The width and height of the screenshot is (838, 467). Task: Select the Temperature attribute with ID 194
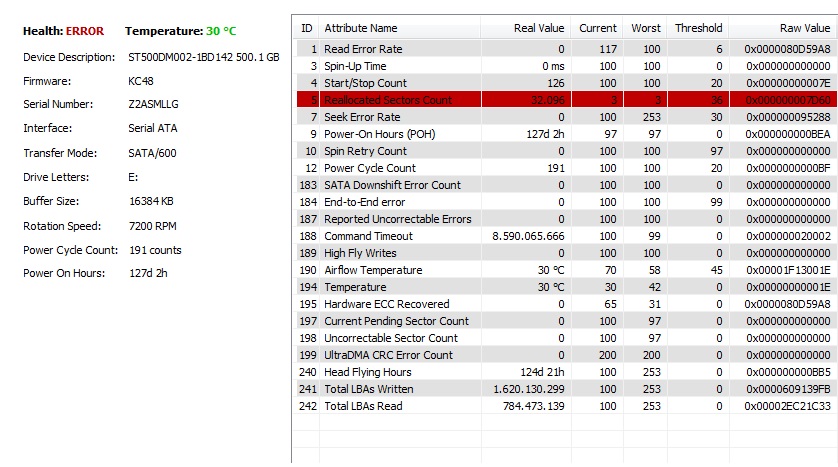[x=565, y=287]
